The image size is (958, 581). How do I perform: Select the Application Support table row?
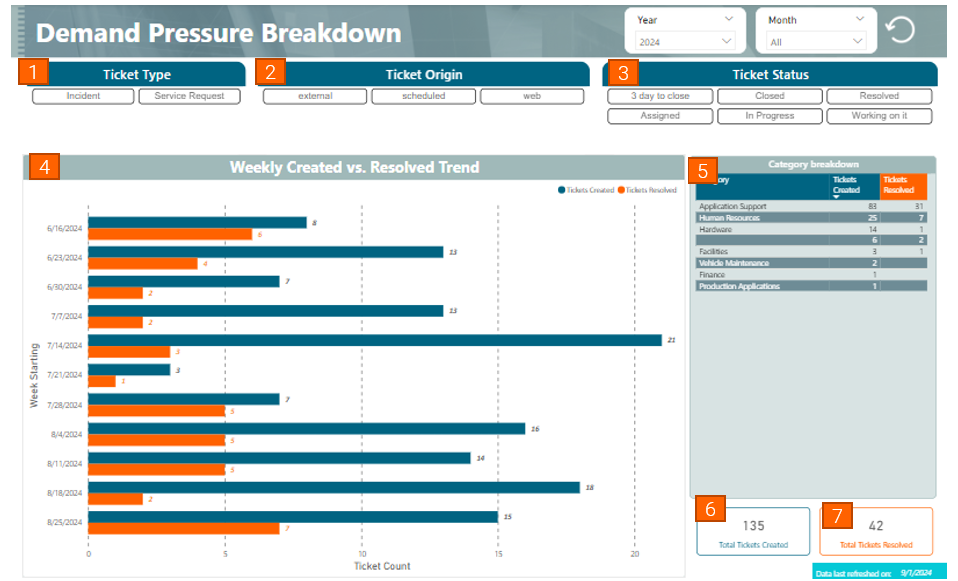pyautogui.click(x=732, y=206)
